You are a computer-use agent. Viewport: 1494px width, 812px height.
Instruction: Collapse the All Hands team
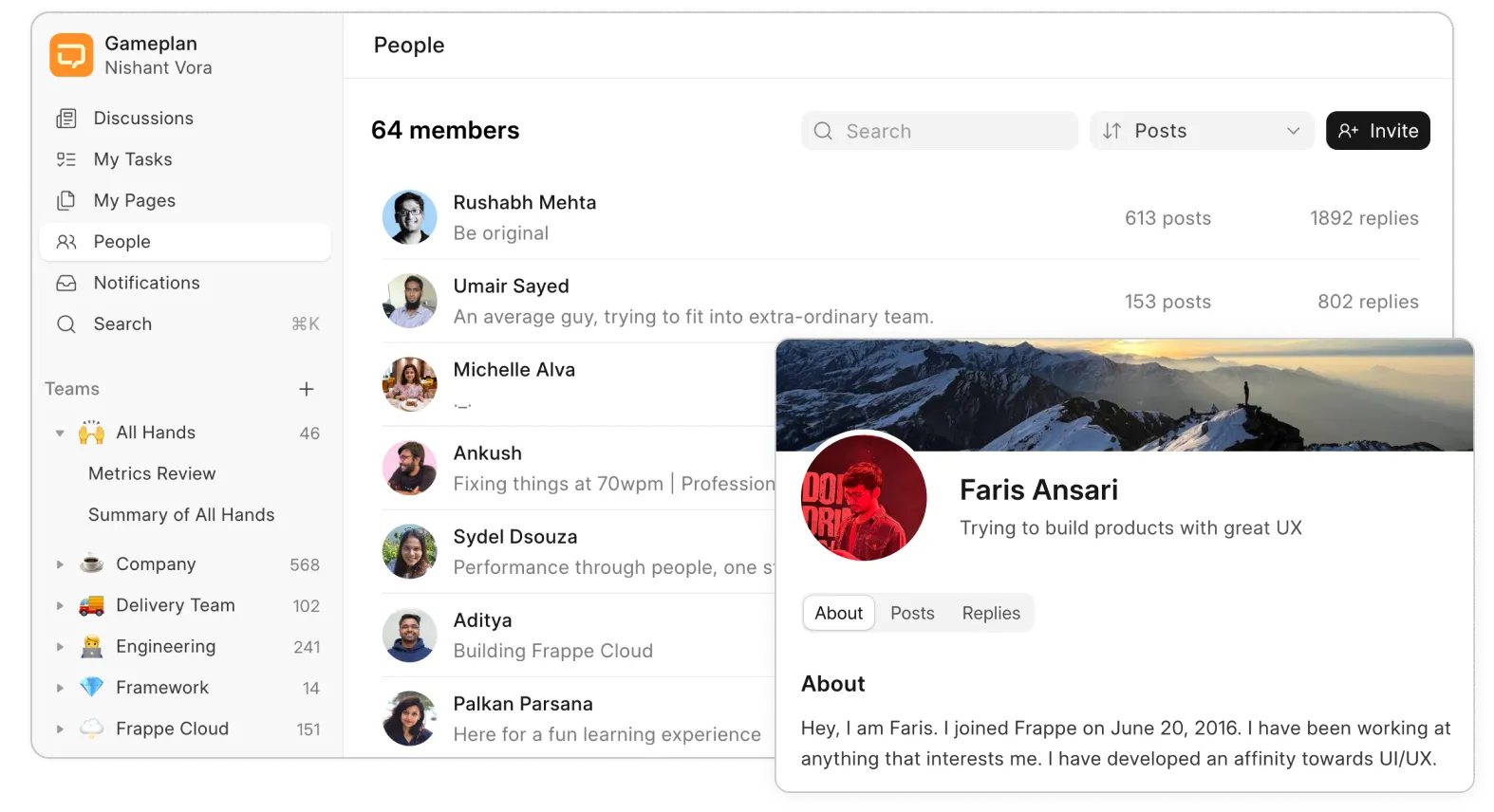coord(60,434)
